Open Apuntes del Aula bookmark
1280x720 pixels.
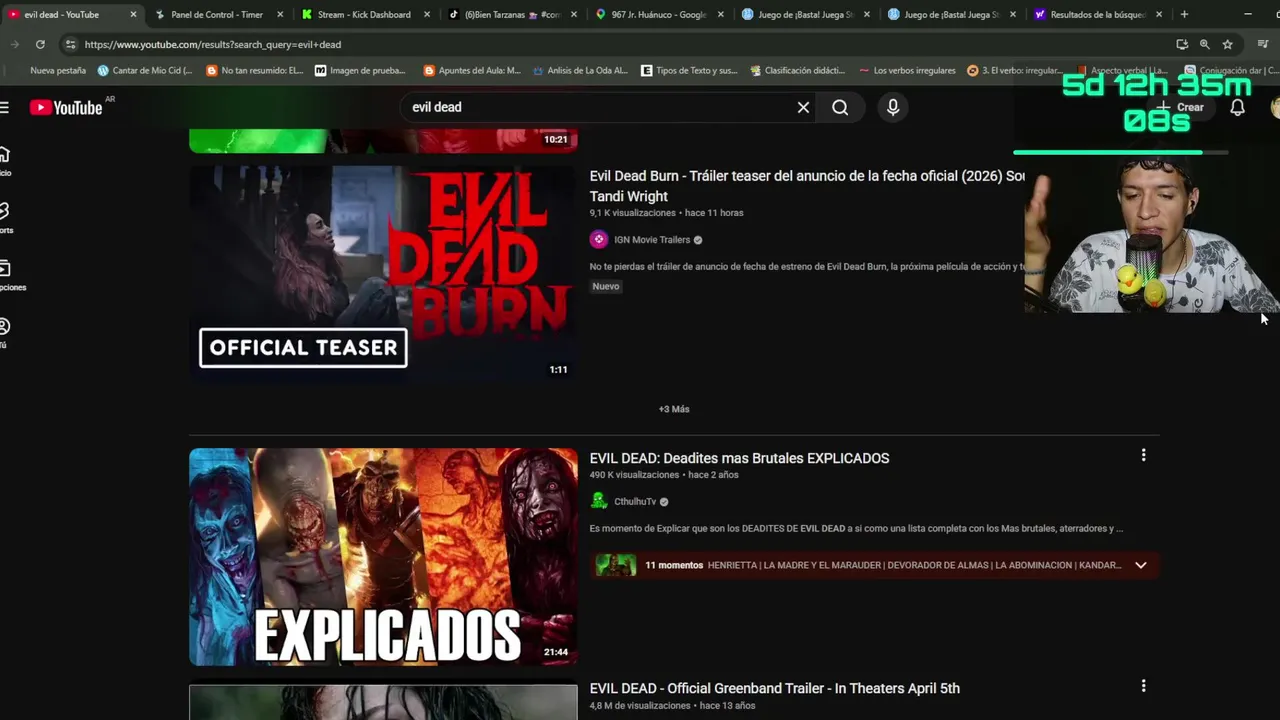coord(472,70)
